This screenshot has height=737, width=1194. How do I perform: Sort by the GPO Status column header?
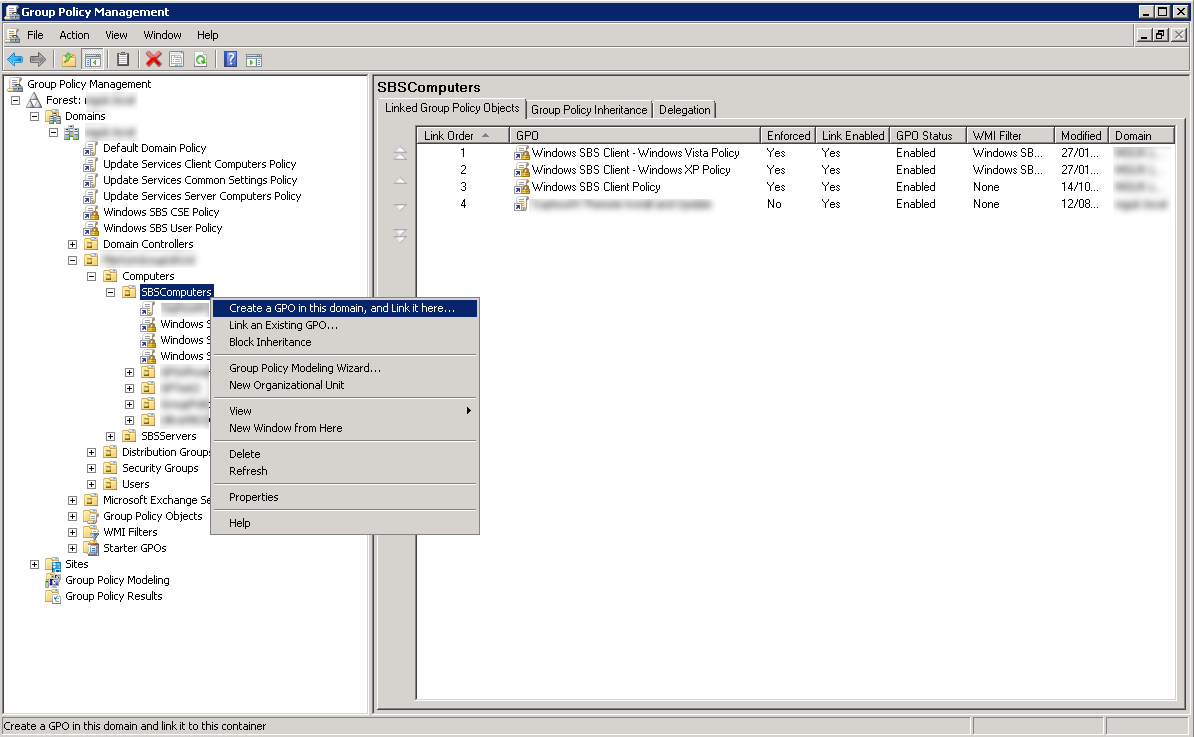point(927,136)
